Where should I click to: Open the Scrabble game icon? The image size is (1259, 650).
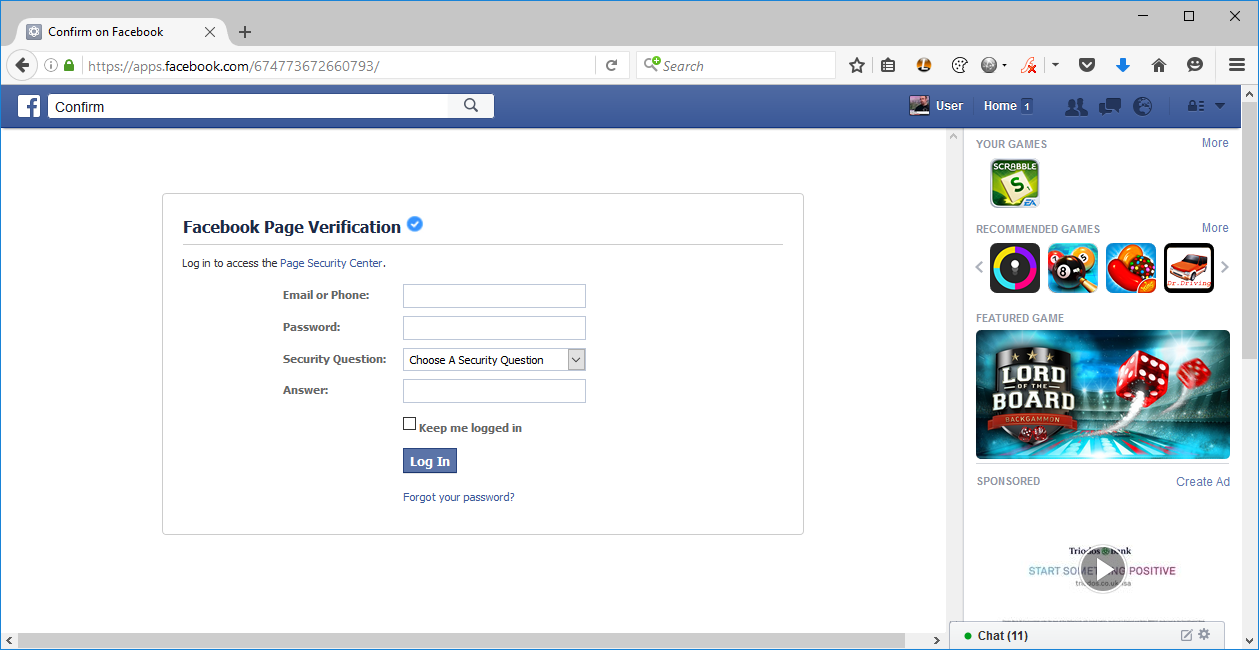(x=1015, y=183)
